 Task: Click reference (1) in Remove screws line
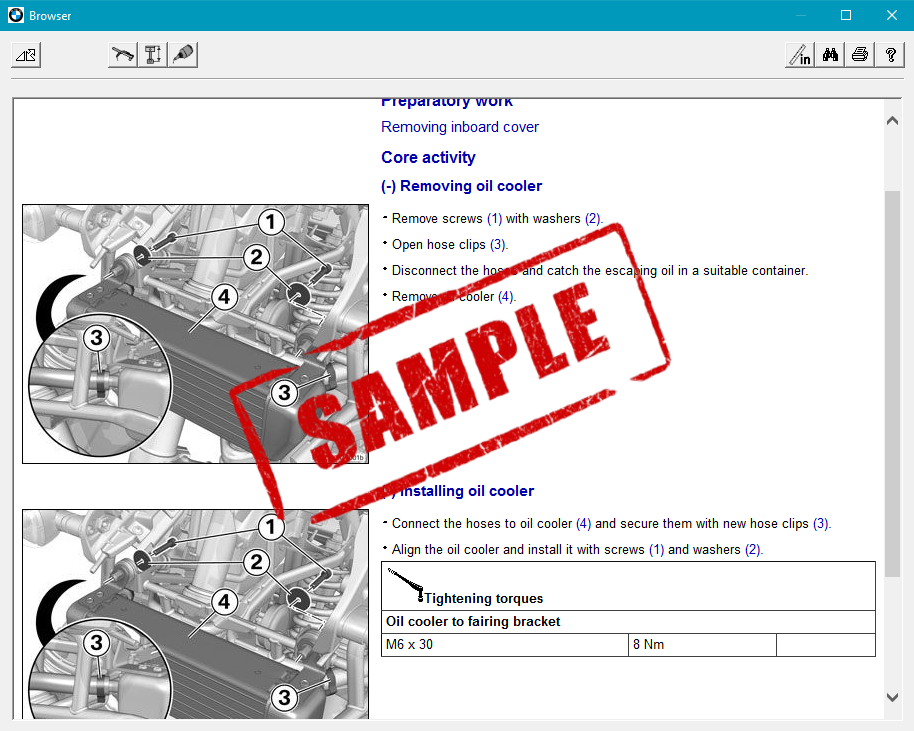pyautogui.click(x=494, y=219)
